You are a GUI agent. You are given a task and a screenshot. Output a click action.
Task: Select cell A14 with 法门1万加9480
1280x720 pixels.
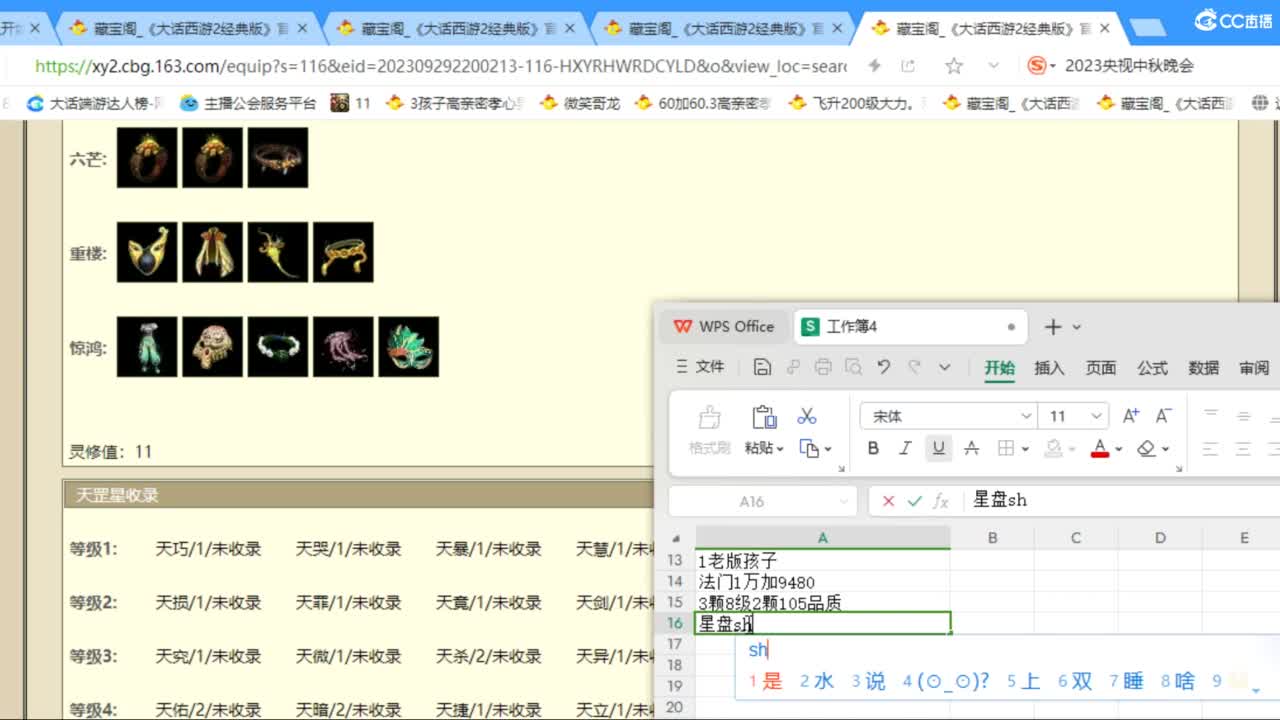coord(822,582)
